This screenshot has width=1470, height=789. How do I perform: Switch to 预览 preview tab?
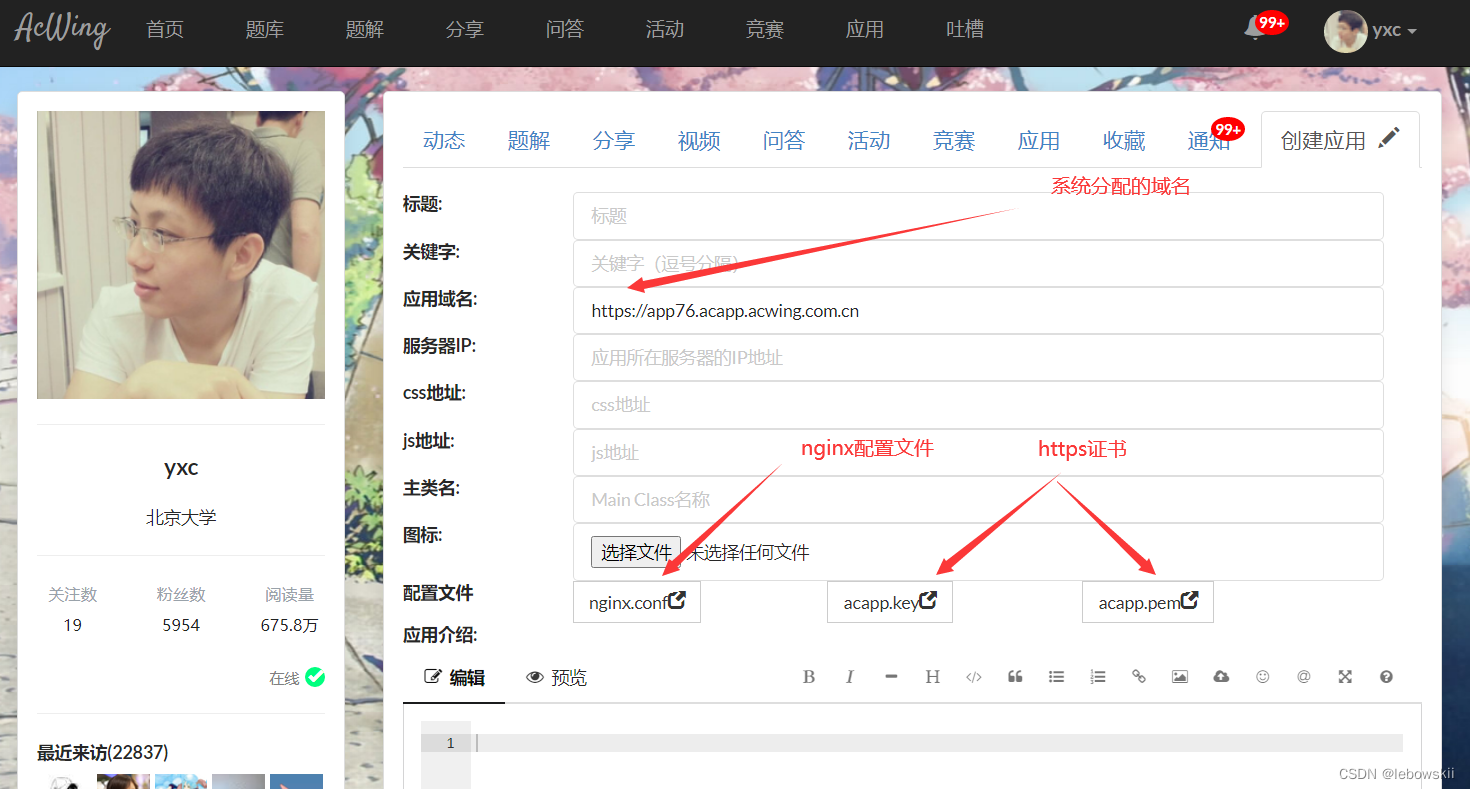(x=557, y=677)
